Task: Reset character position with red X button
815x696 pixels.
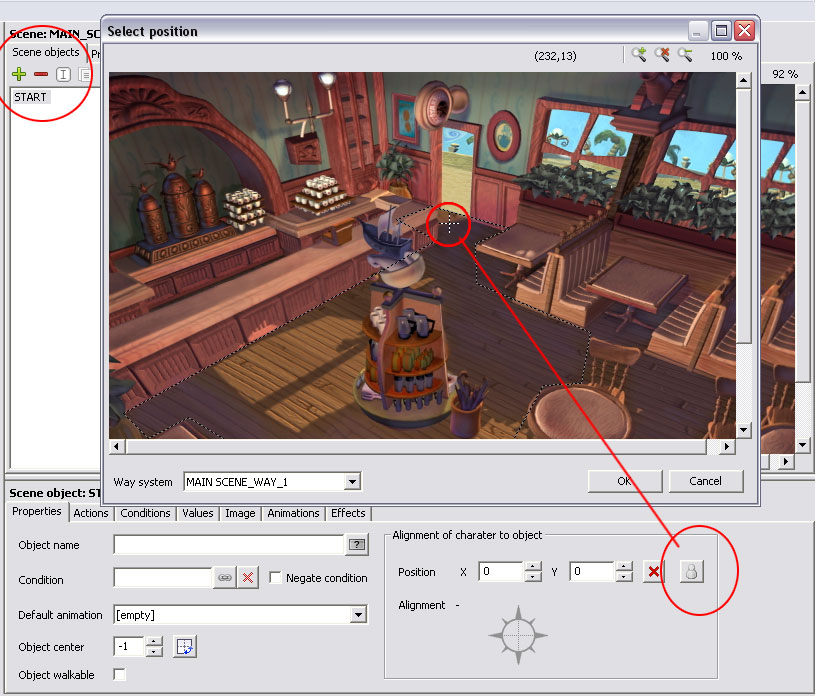Action: coord(653,572)
